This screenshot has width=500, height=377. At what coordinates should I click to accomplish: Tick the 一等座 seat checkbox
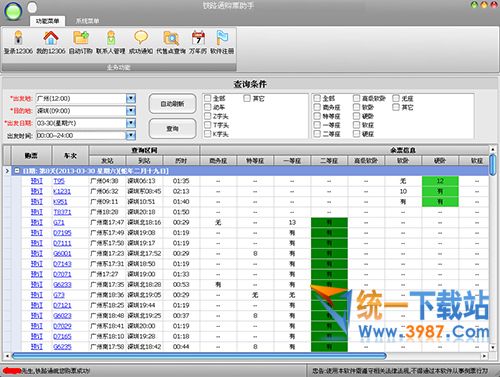(317, 125)
